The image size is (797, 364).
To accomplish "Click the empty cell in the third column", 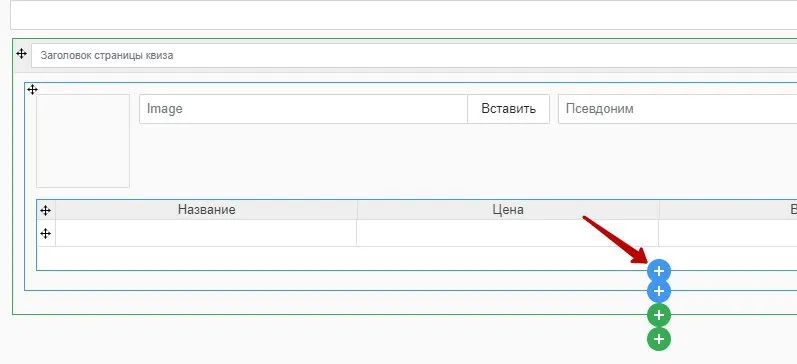I will coord(728,233).
